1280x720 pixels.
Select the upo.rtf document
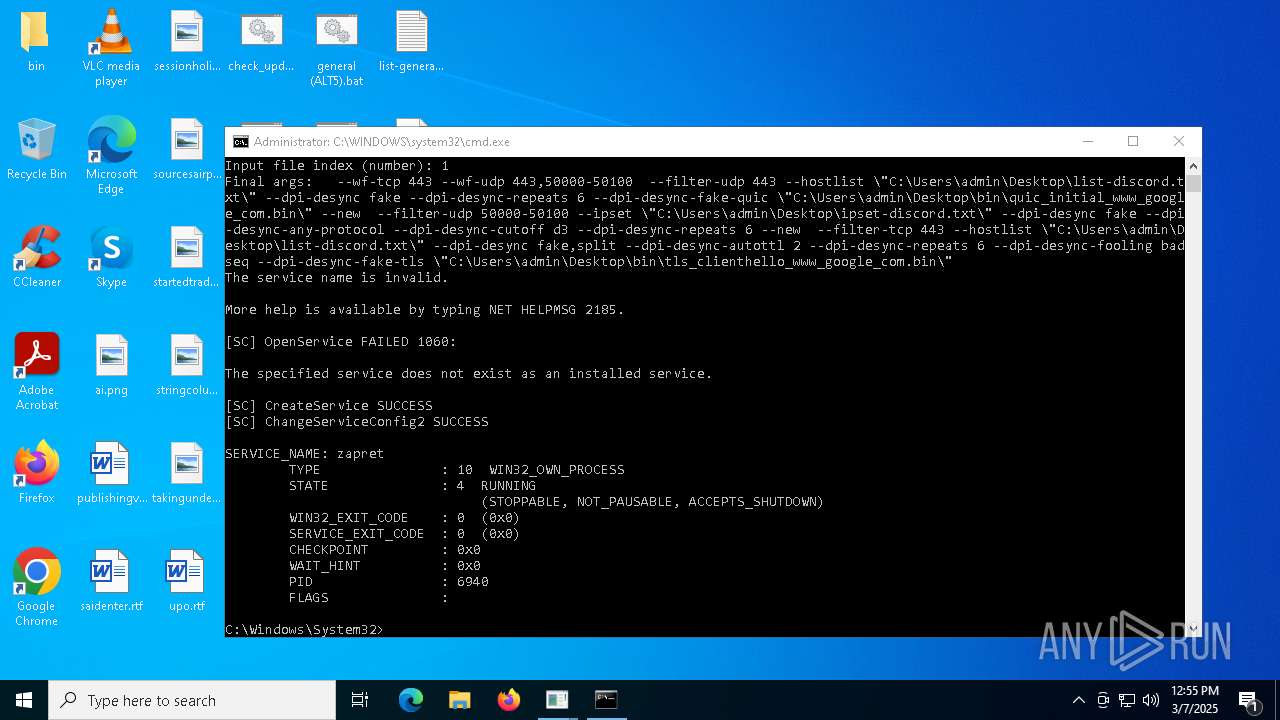click(187, 581)
